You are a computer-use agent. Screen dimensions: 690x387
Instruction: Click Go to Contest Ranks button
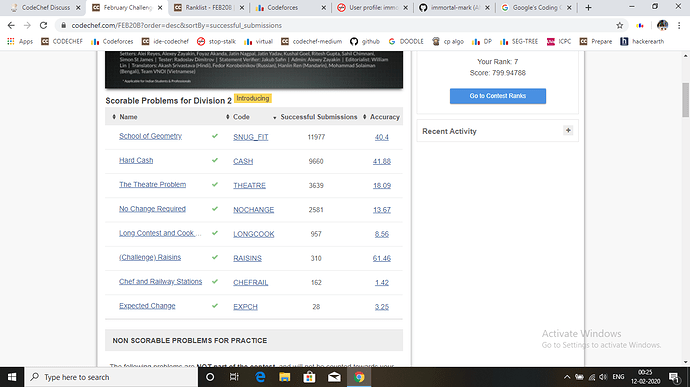(x=498, y=96)
